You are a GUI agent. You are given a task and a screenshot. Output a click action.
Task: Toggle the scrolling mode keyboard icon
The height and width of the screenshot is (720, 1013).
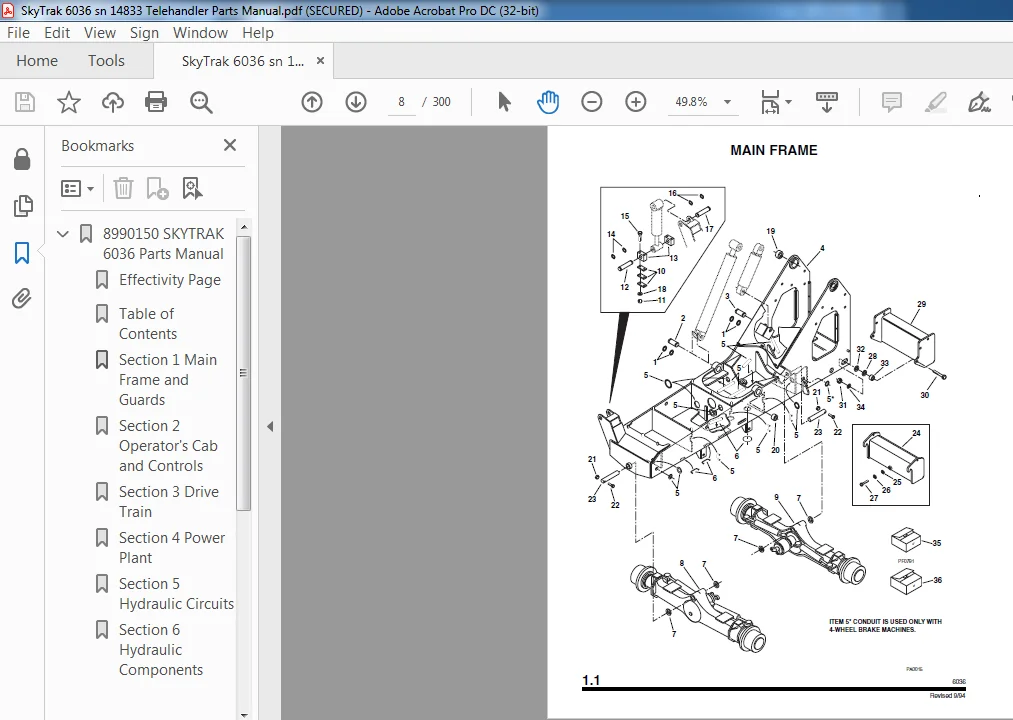827,102
